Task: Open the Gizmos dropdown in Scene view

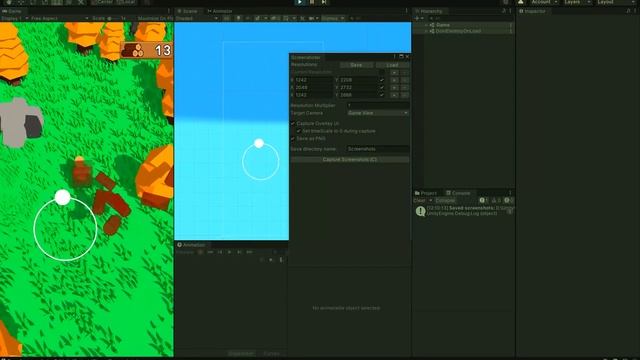Action: pyautogui.click(x=333, y=18)
